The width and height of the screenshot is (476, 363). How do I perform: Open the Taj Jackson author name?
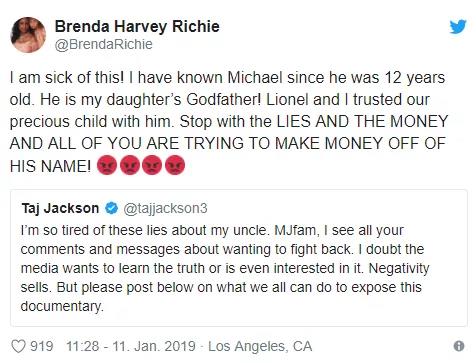point(60,208)
